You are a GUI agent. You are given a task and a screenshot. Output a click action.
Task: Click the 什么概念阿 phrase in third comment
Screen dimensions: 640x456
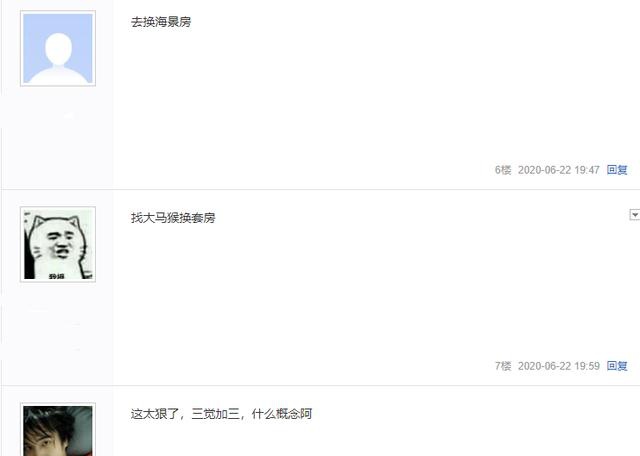[282, 414]
